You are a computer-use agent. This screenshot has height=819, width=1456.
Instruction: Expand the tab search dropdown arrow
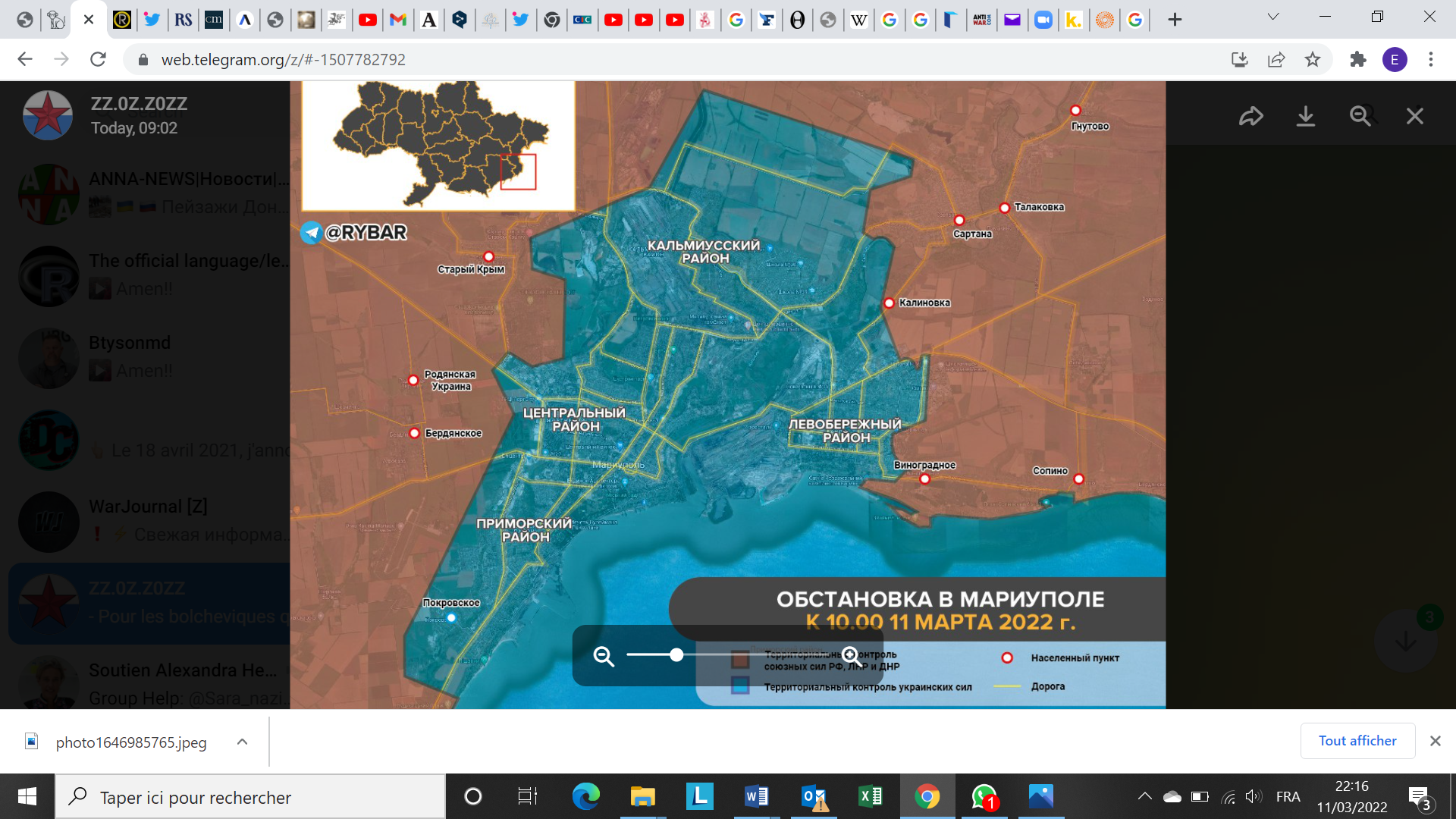[1273, 17]
